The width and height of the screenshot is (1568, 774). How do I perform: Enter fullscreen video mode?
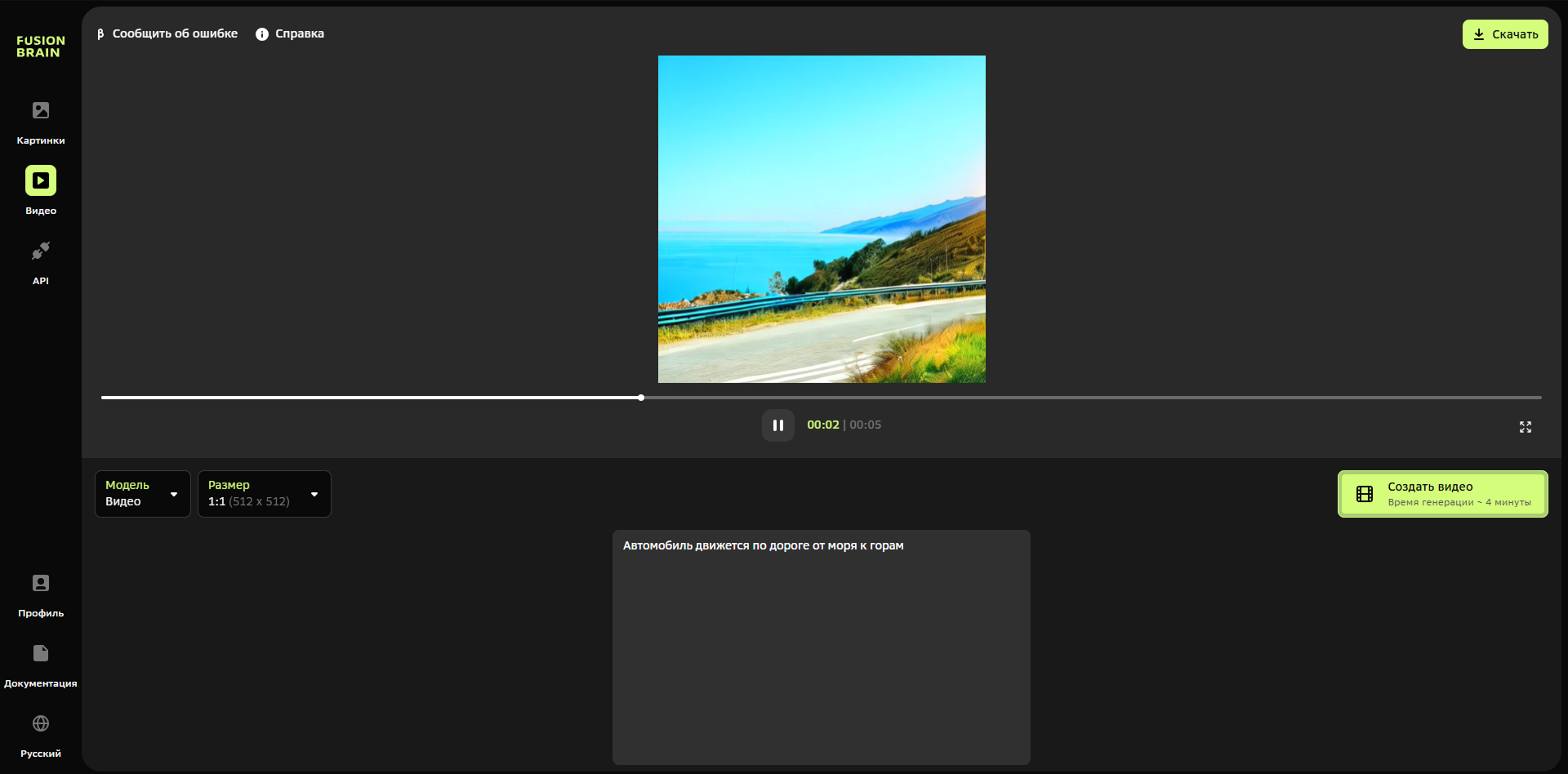1525,427
